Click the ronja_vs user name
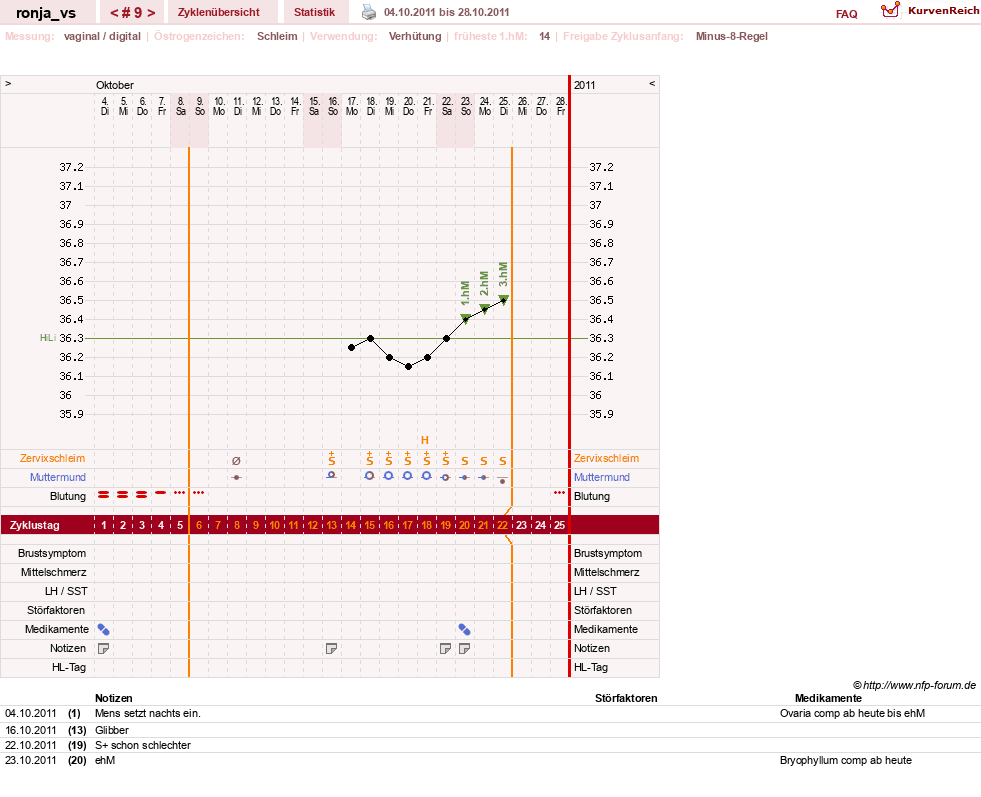Screen dimensions: 981x797 tap(46, 13)
